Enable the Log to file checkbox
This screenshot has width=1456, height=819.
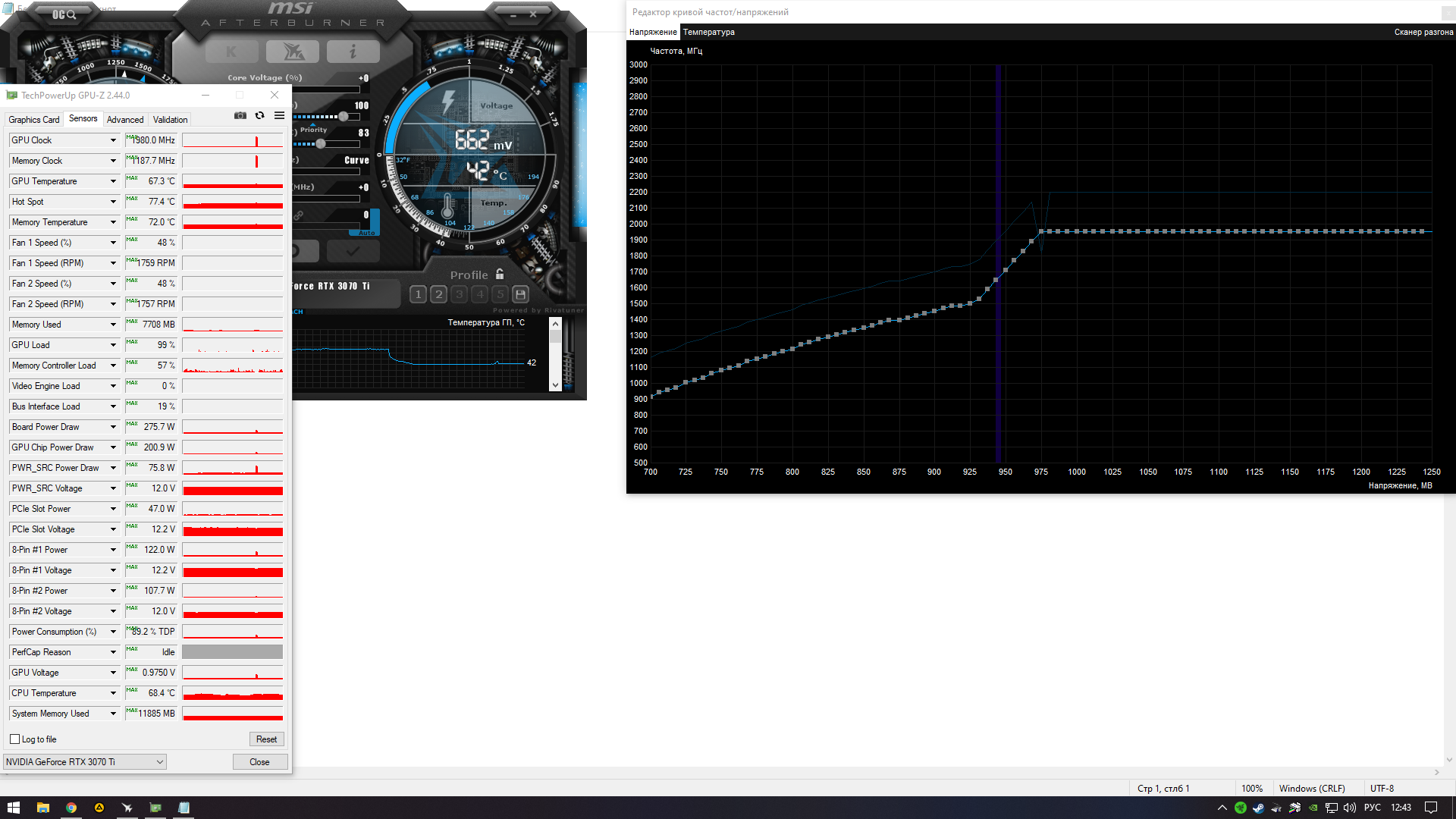(x=14, y=739)
